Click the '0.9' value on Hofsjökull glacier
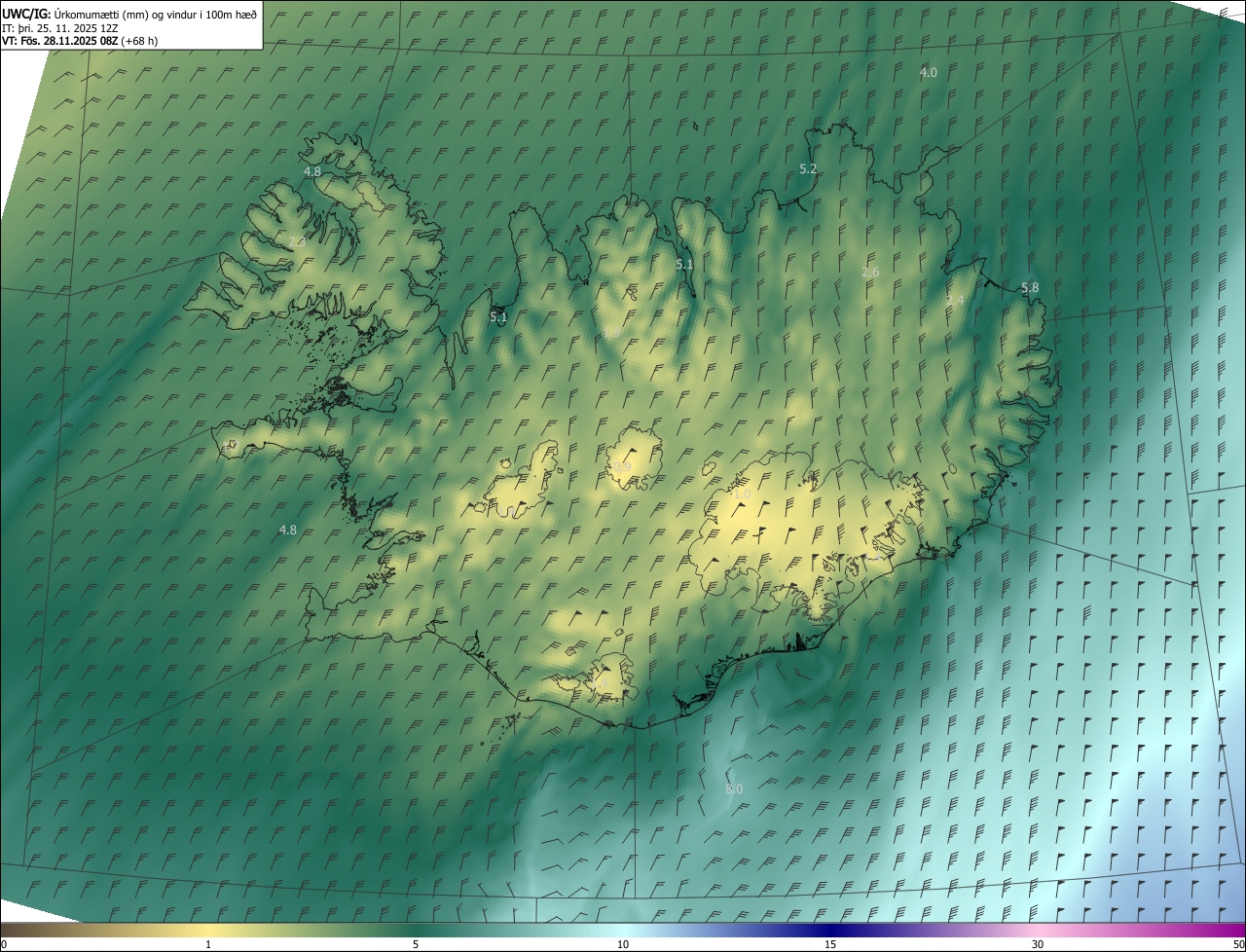The height and width of the screenshot is (952, 1246). pyautogui.click(x=622, y=467)
